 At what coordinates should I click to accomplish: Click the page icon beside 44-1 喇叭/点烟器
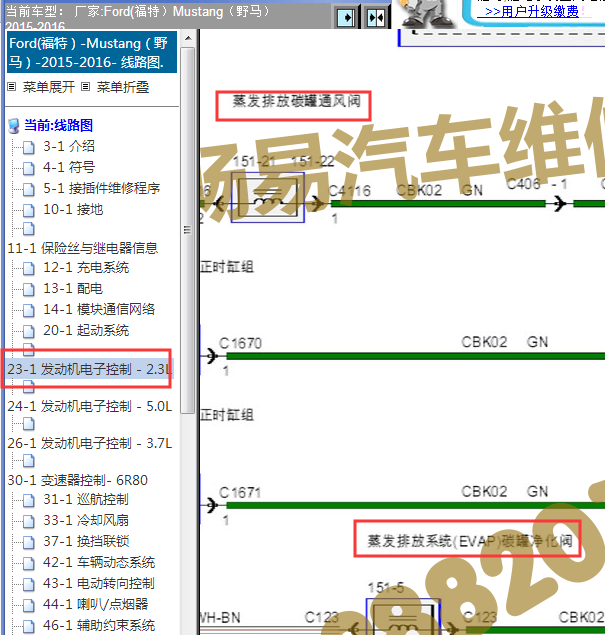28,606
